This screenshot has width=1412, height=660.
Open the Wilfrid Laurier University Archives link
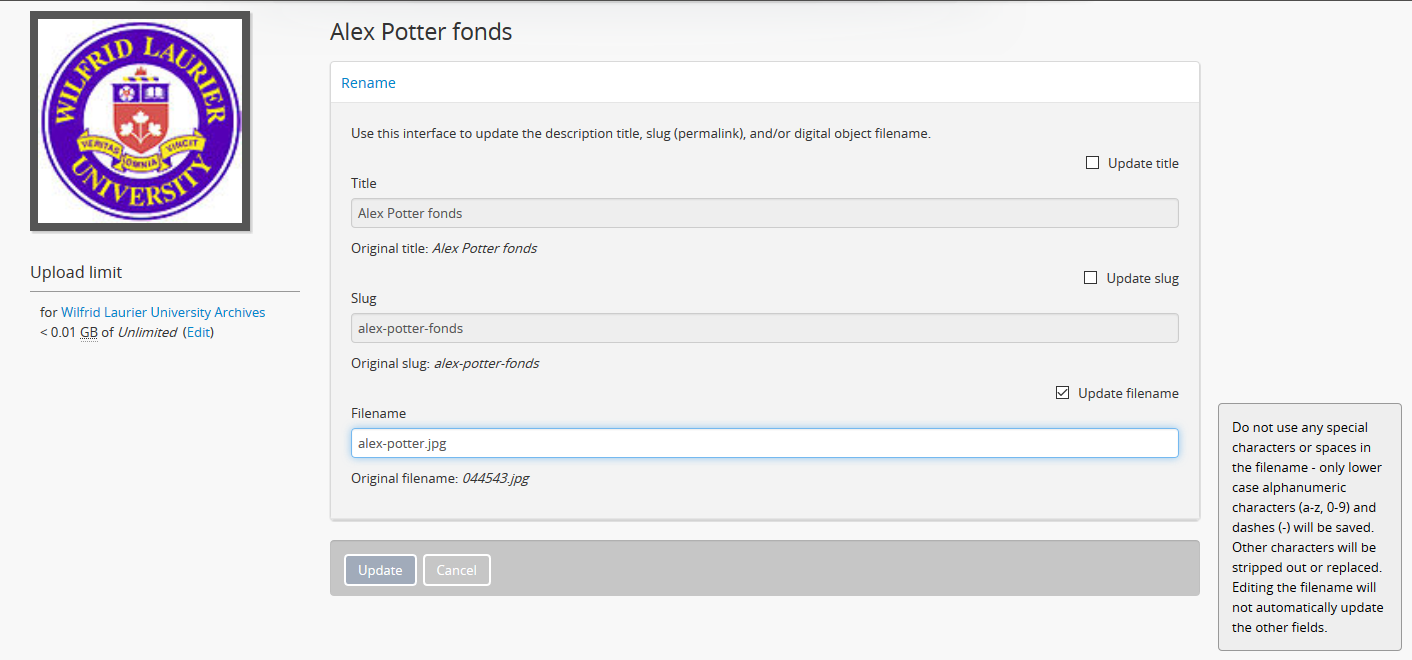pyautogui.click(x=163, y=312)
